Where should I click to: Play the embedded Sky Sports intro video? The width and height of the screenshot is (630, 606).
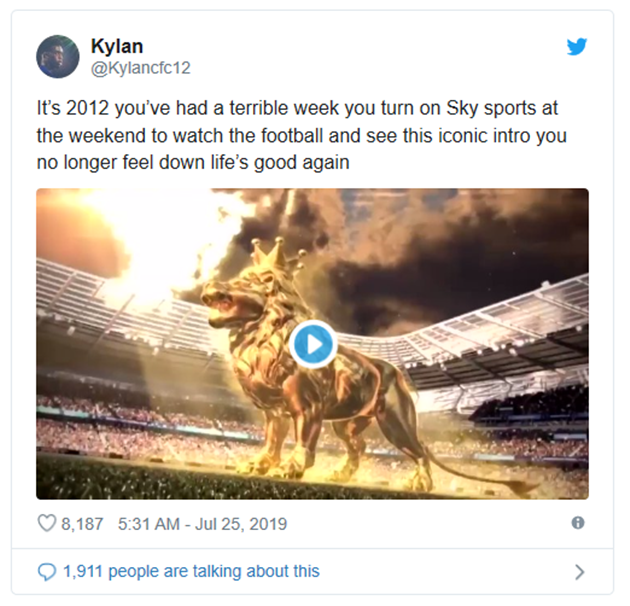pos(313,344)
